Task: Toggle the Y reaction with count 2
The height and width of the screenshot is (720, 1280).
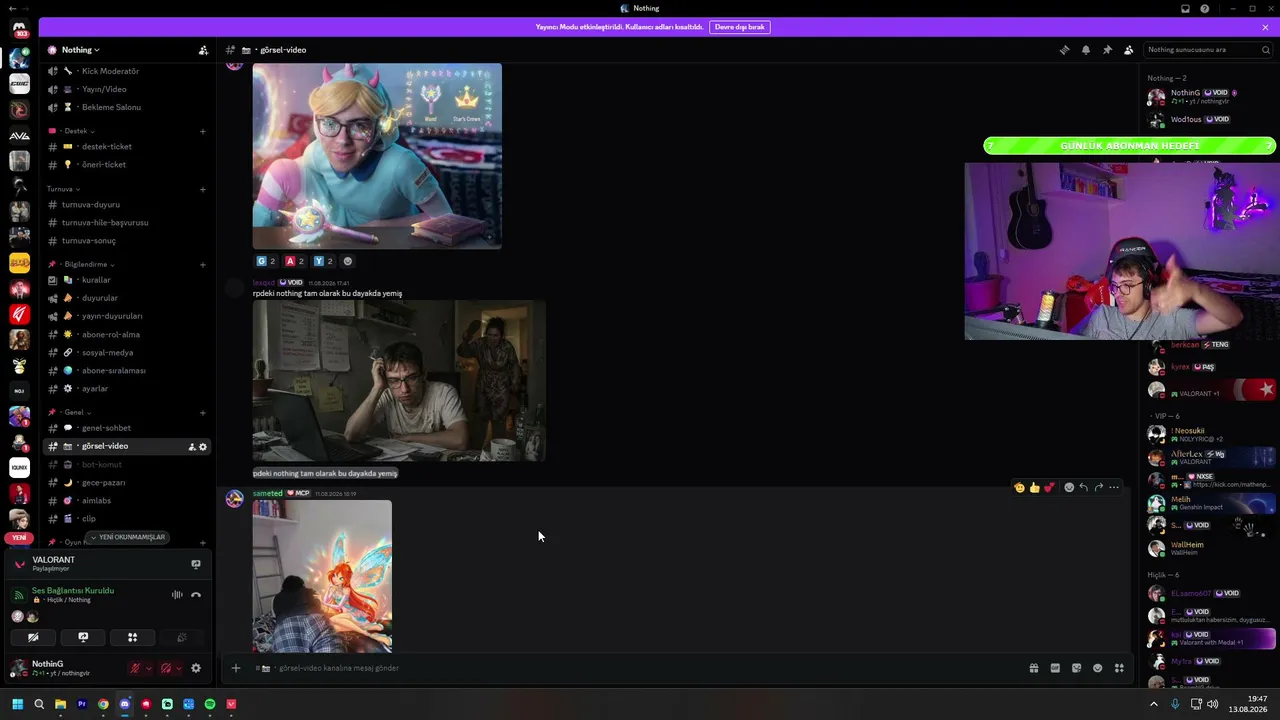Action: (x=323, y=261)
